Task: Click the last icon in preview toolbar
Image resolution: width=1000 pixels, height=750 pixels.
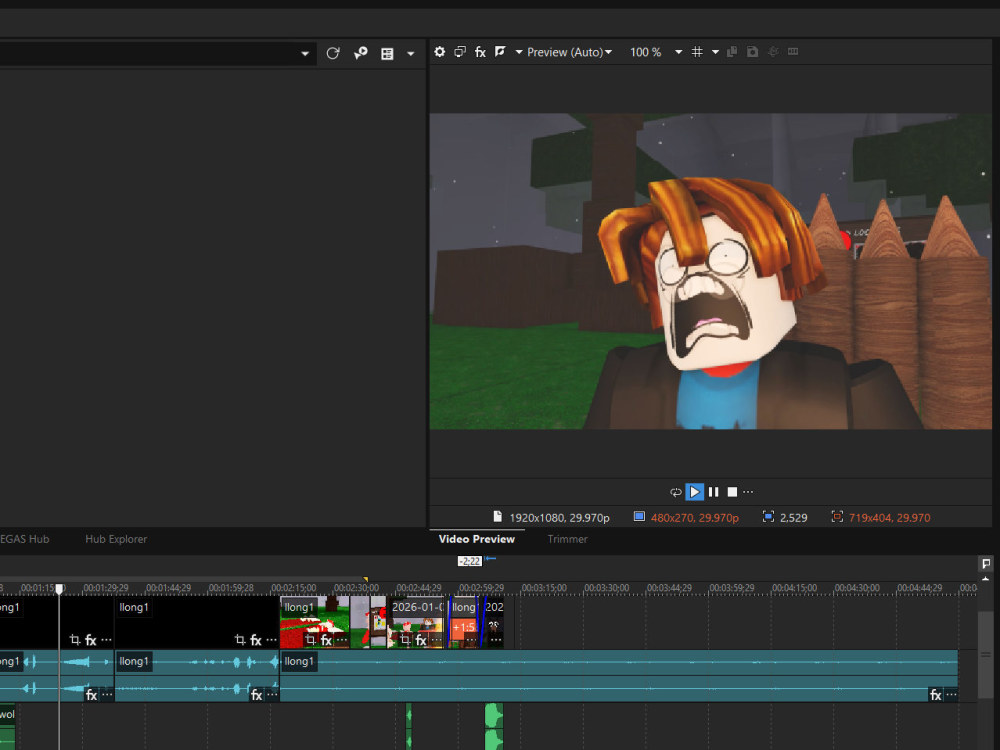Action: point(793,52)
